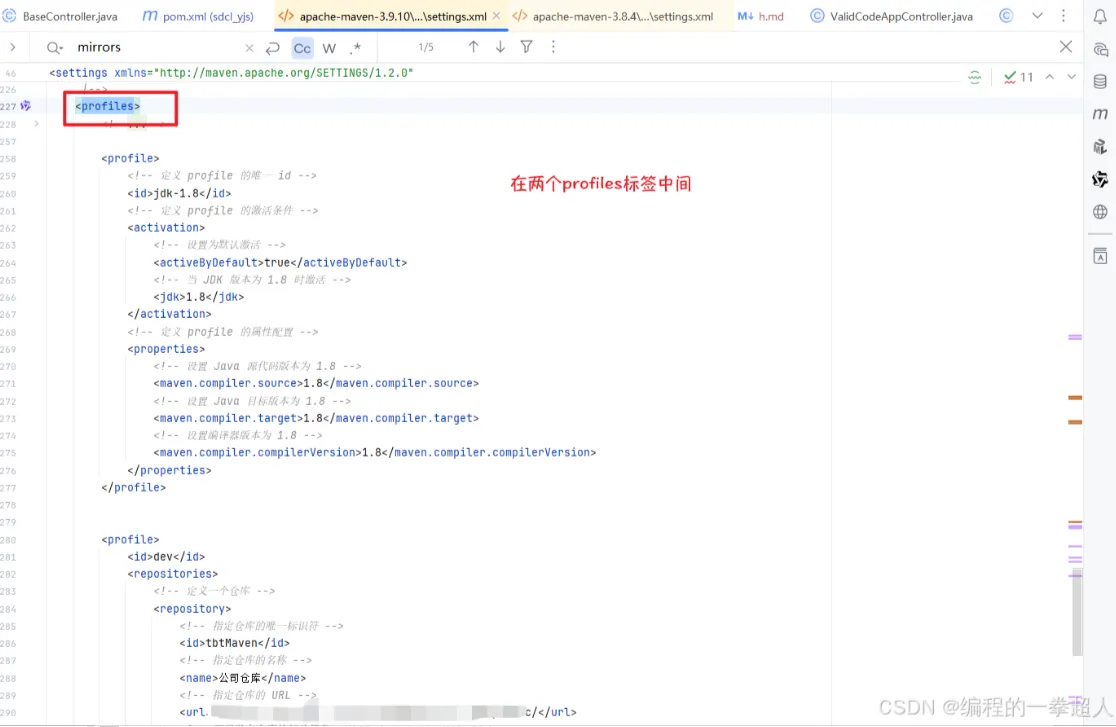Go to next highlighted problem arrow
The image size is (1116, 727).
pos(1071,77)
